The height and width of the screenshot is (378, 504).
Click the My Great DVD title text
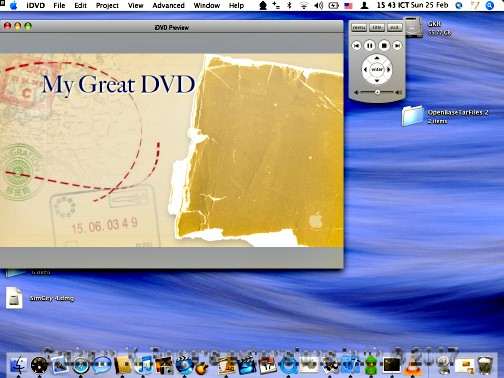(x=119, y=84)
